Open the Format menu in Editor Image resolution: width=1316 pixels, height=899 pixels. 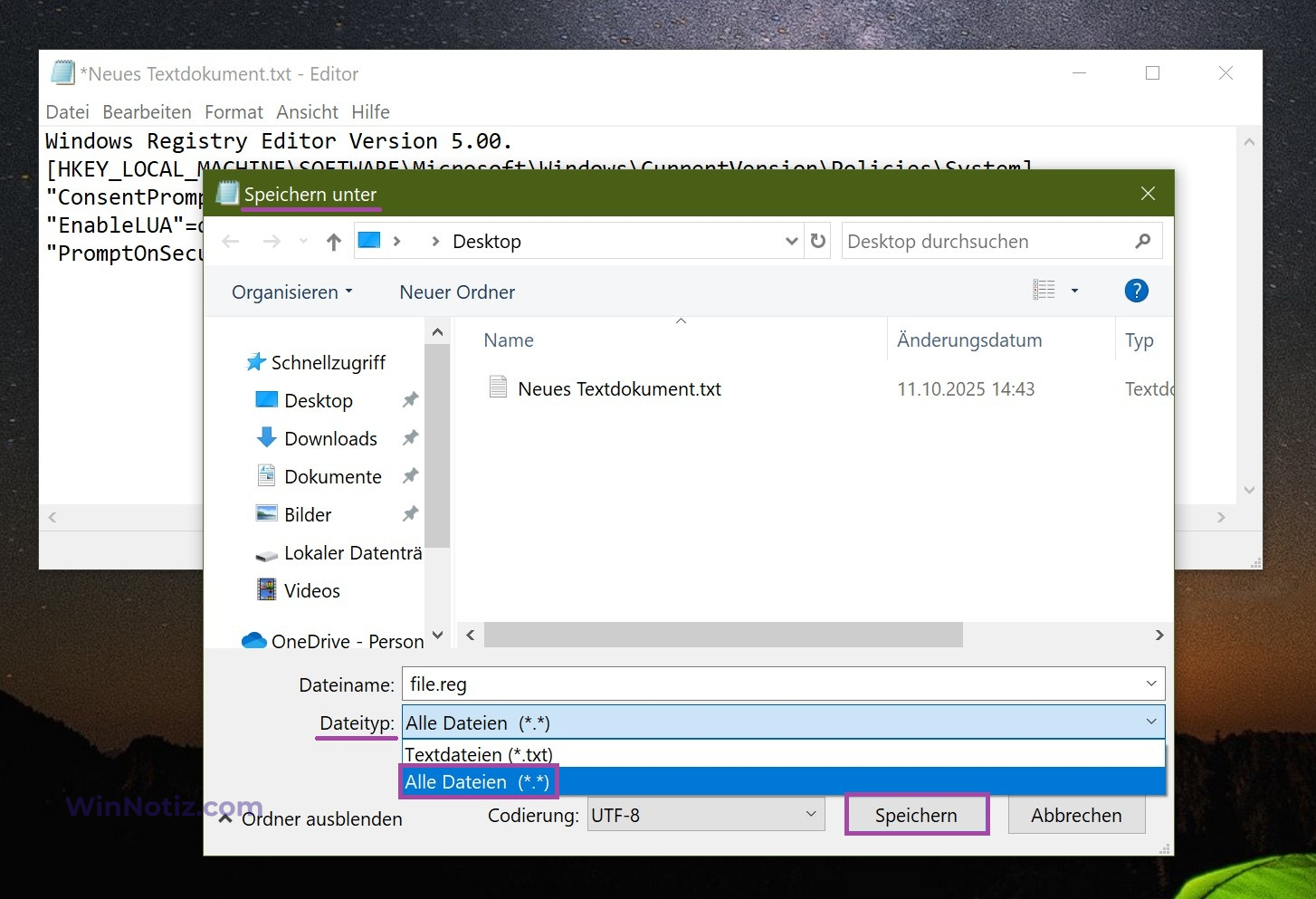tap(234, 112)
